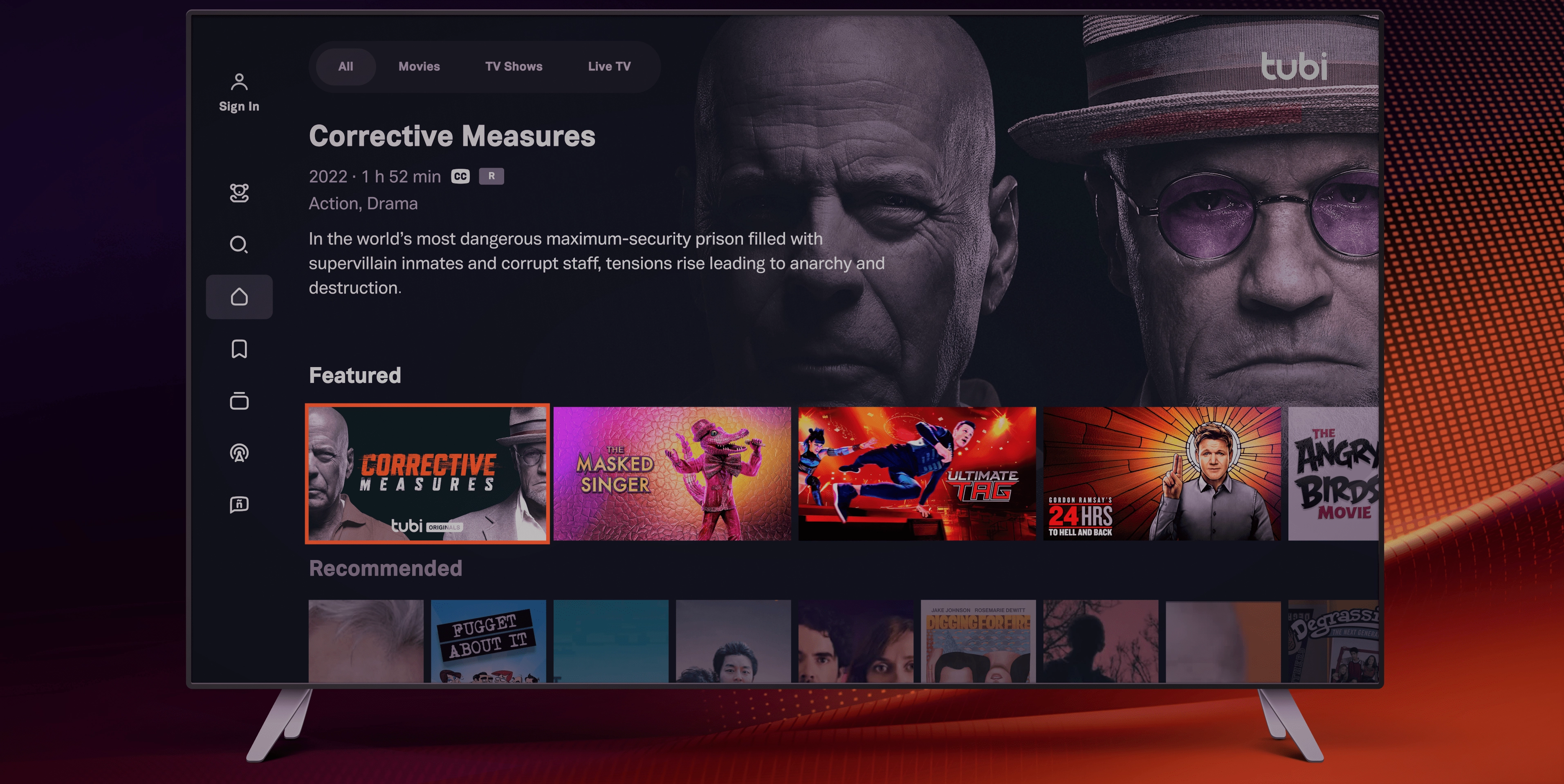Open The Angry Birds Movie thumbnail

1333,474
